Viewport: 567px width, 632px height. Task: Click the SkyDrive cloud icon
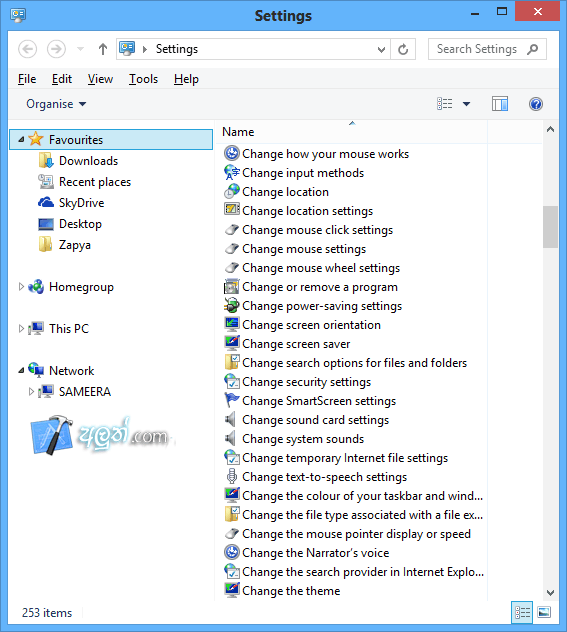[46, 202]
